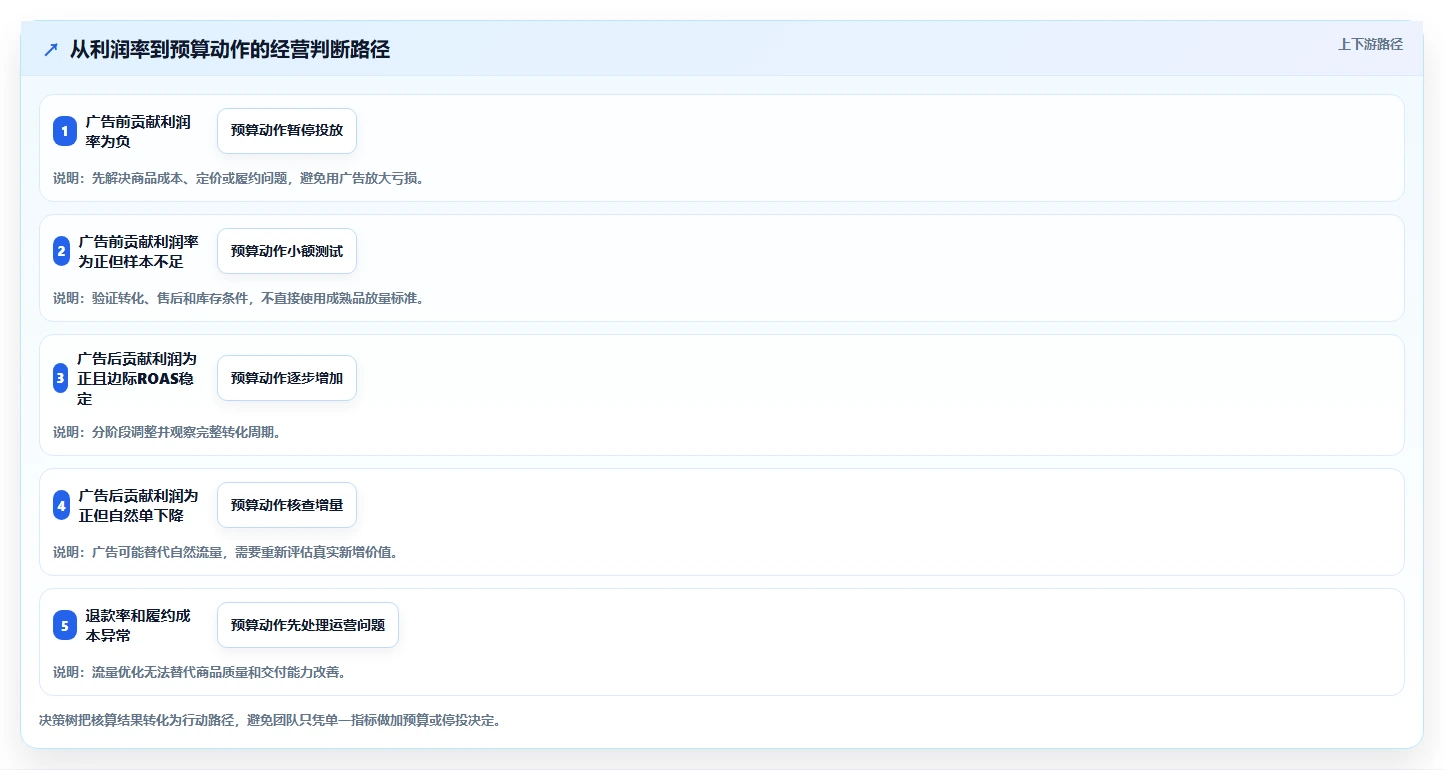Click the note about 验证转化、售后和库存条件
Screen dimensions: 1444x770
click(x=239, y=298)
